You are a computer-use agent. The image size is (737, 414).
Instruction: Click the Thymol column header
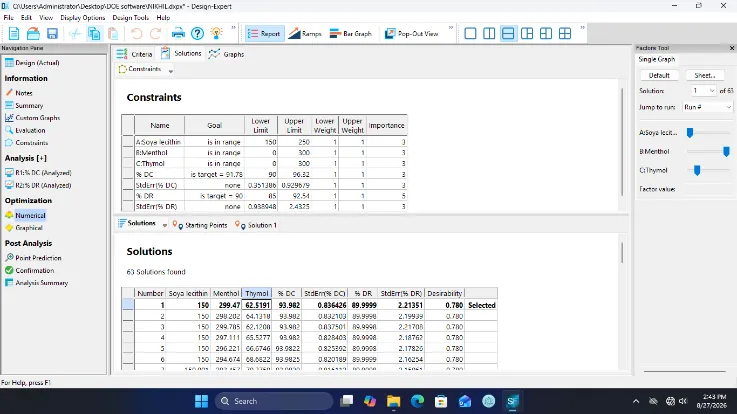click(257, 293)
